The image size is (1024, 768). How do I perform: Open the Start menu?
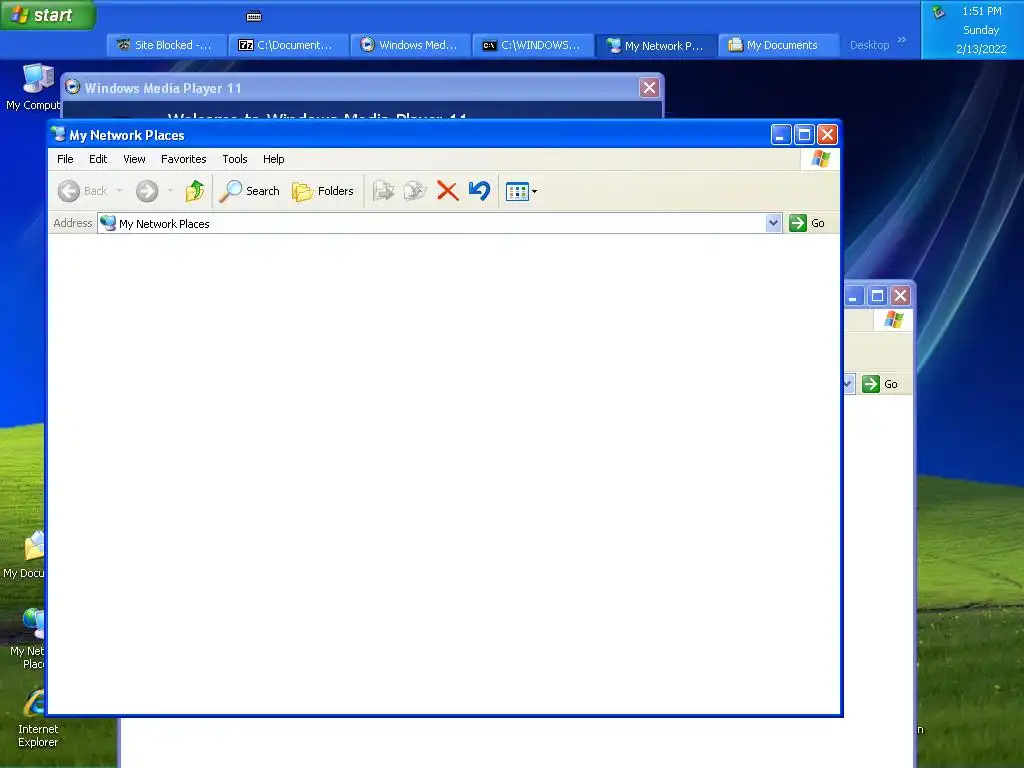tap(48, 15)
